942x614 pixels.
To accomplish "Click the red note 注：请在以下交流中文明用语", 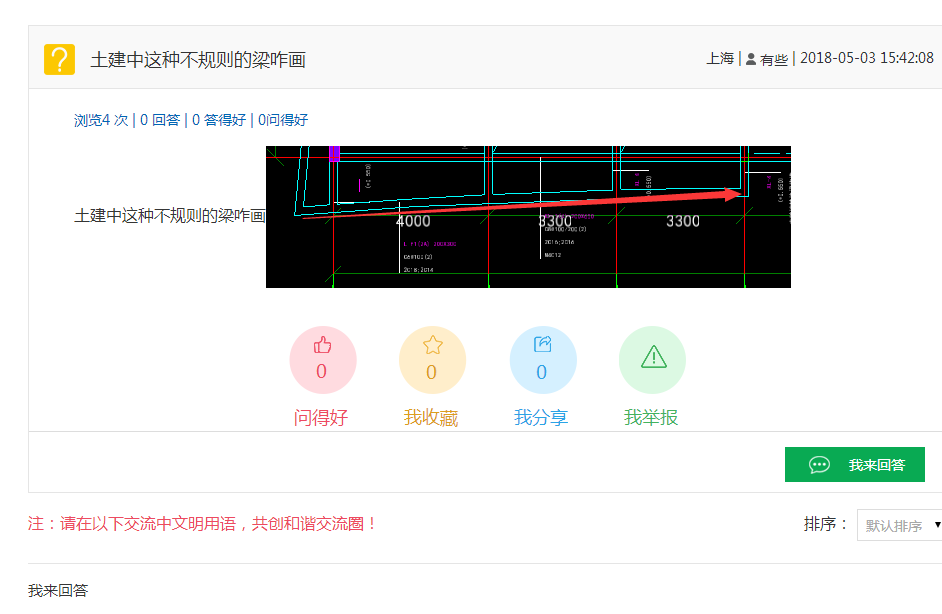I will tap(202, 524).
